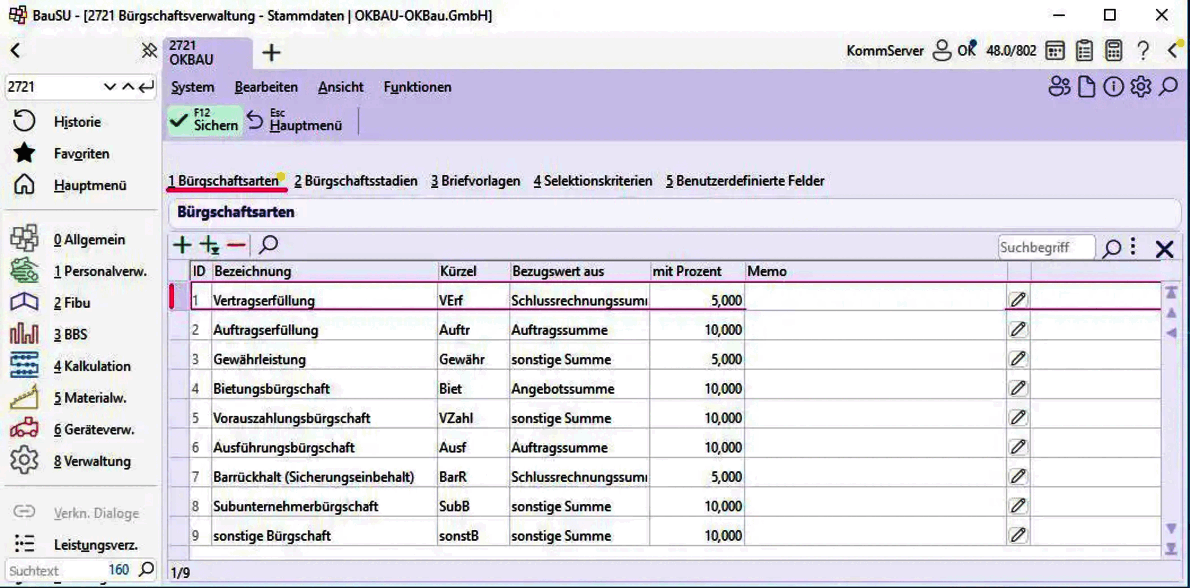Click the users group icon in header
Viewport: 1190px width, 588px height.
pyautogui.click(x=1059, y=87)
